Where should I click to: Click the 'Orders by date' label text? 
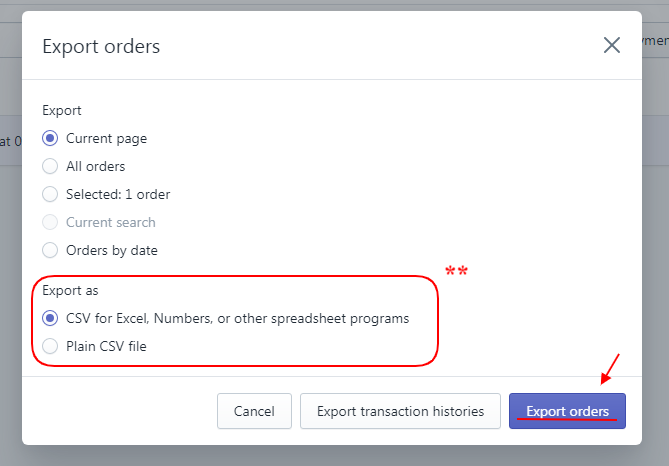(112, 250)
